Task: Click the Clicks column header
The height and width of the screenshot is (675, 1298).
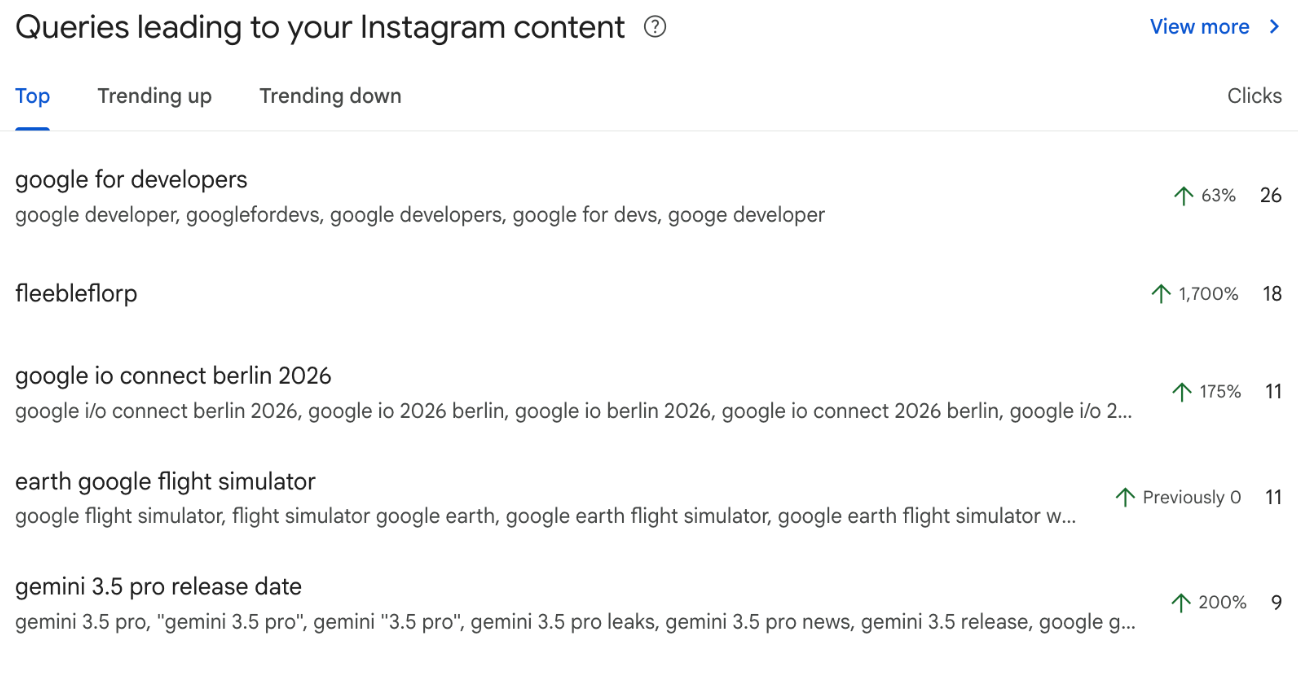Action: [1254, 96]
